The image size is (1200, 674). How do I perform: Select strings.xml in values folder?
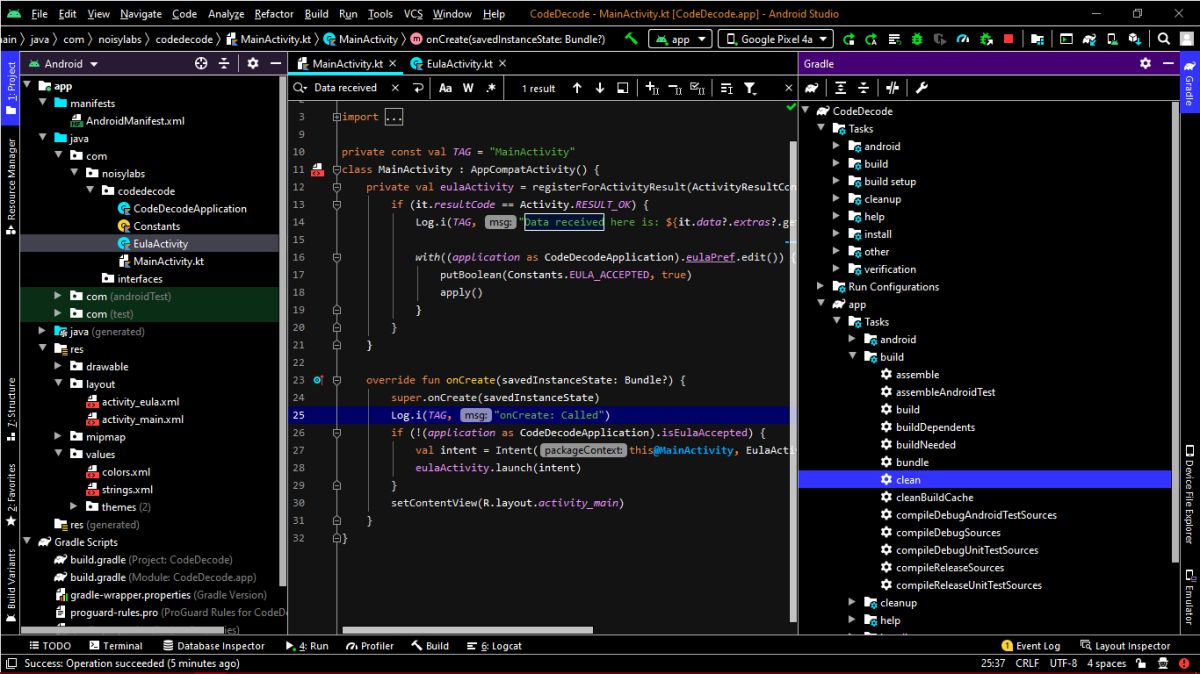[x=119, y=489]
